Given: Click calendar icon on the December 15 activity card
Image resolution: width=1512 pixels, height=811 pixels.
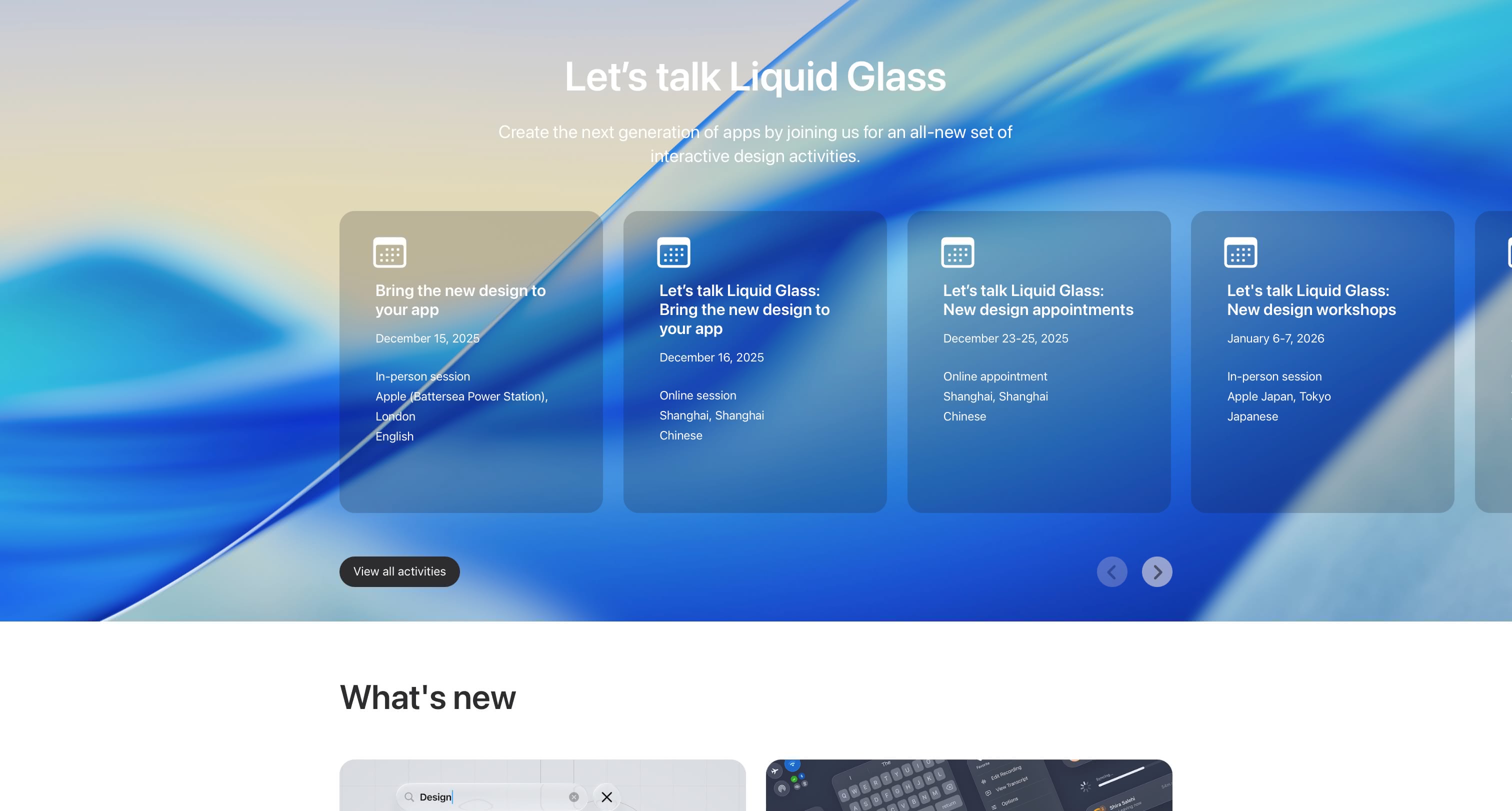Looking at the screenshot, I should pyautogui.click(x=389, y=253).
